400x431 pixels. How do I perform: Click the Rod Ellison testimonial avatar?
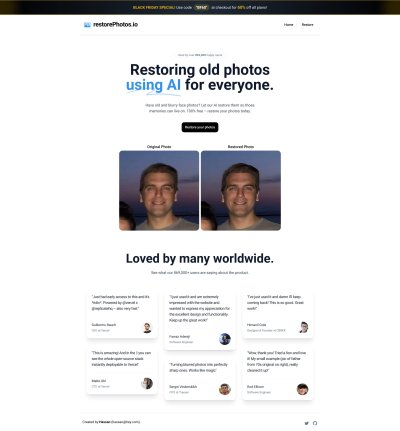tap(302, 389)
